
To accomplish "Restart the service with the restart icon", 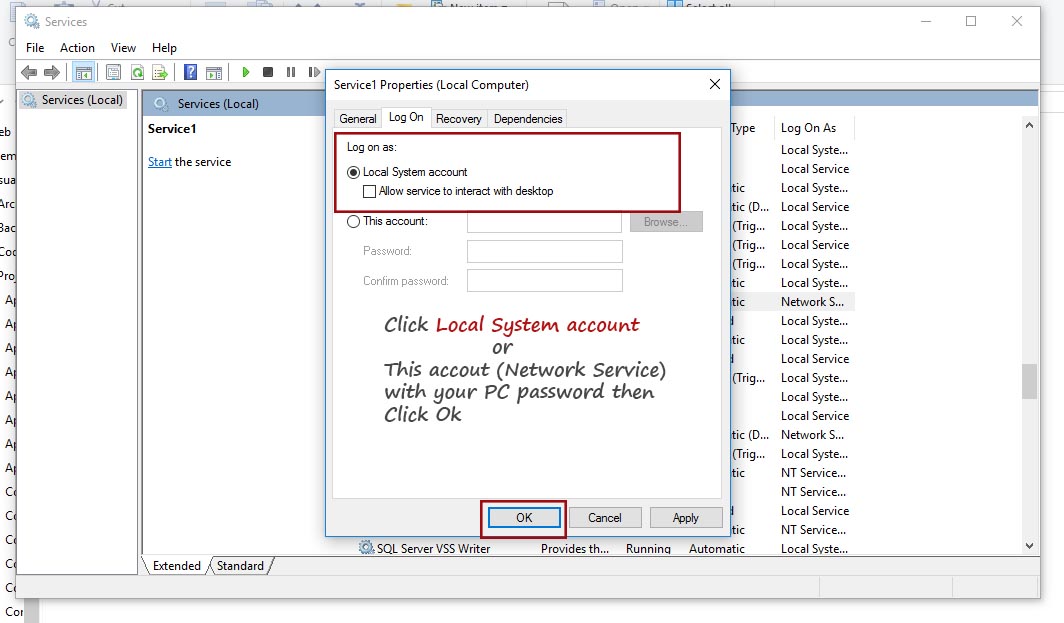I will click(314, 72).
